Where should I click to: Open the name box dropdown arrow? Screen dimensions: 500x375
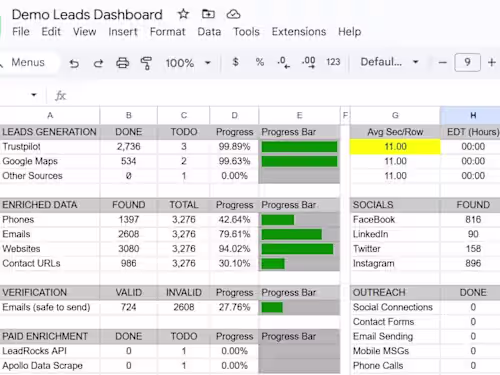point(33,95)
